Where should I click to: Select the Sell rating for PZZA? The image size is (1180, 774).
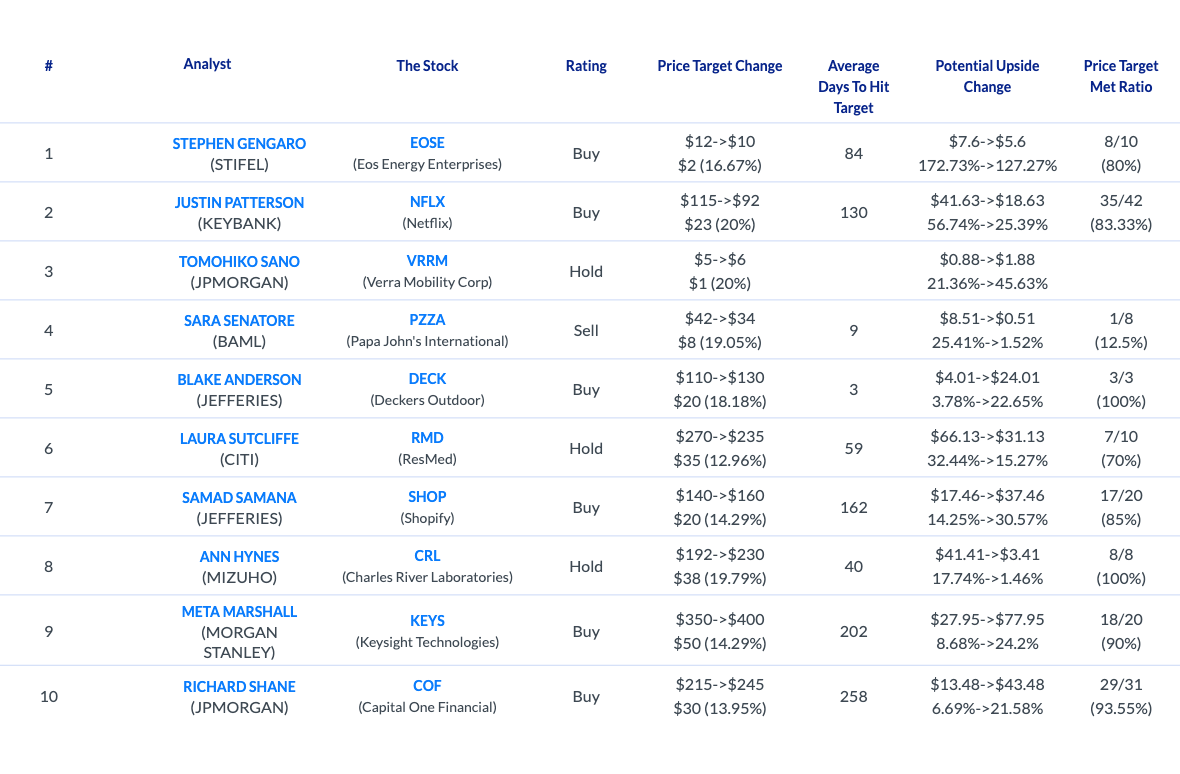585,330
